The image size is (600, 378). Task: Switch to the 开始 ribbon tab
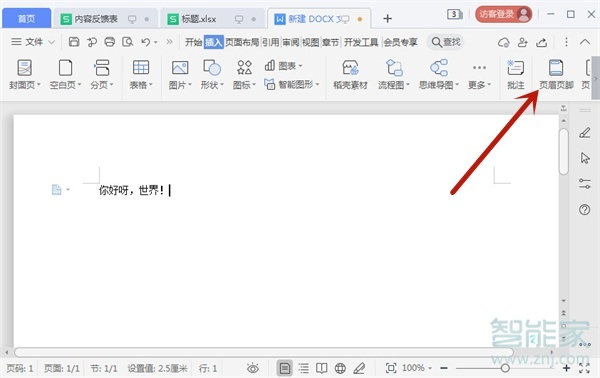tap(194, 42)
